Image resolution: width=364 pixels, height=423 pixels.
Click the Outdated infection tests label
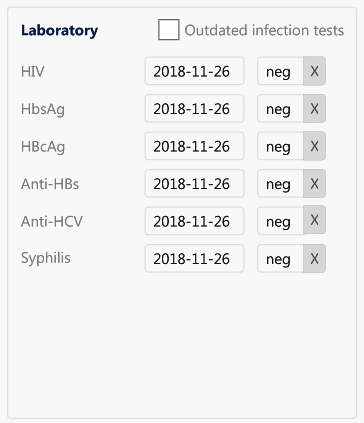tap(264, 30)
